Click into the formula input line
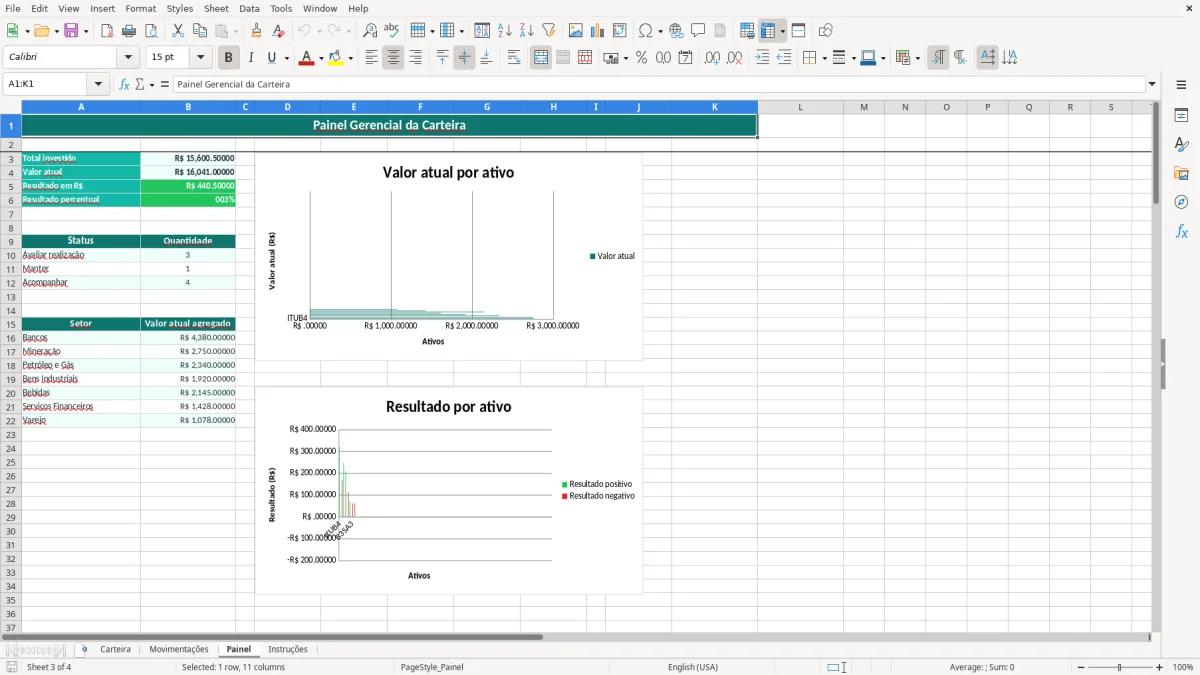 coord(659,85)
